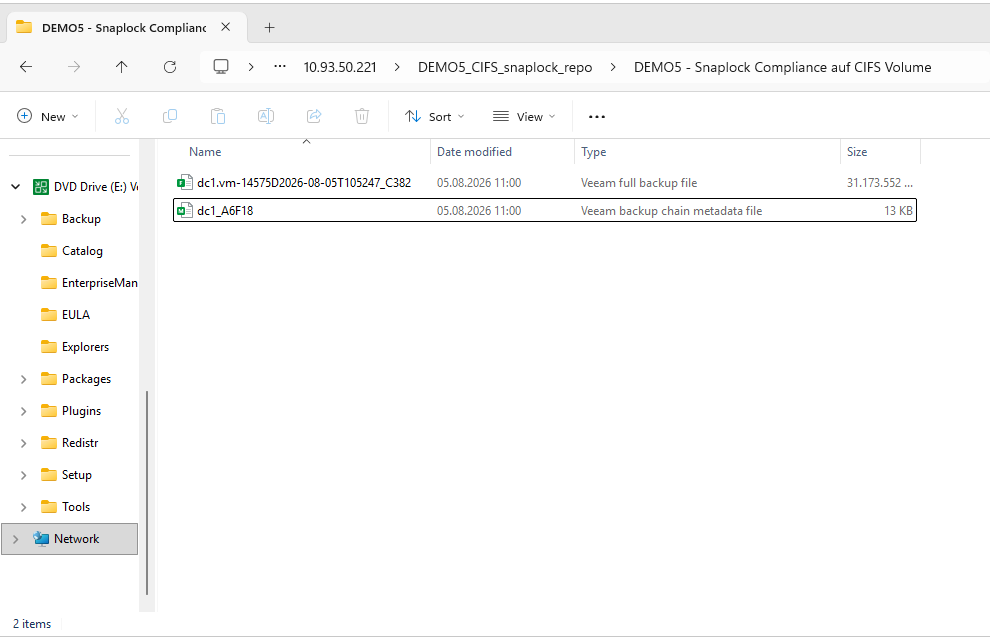Go back using the Back arrow

coord(26,67)
